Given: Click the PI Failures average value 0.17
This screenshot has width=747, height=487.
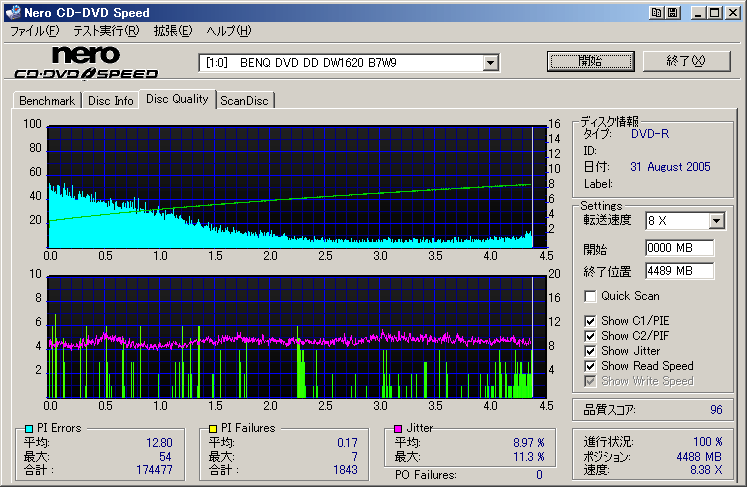Looking at the screenshot, I should click(x=347, y=443).
